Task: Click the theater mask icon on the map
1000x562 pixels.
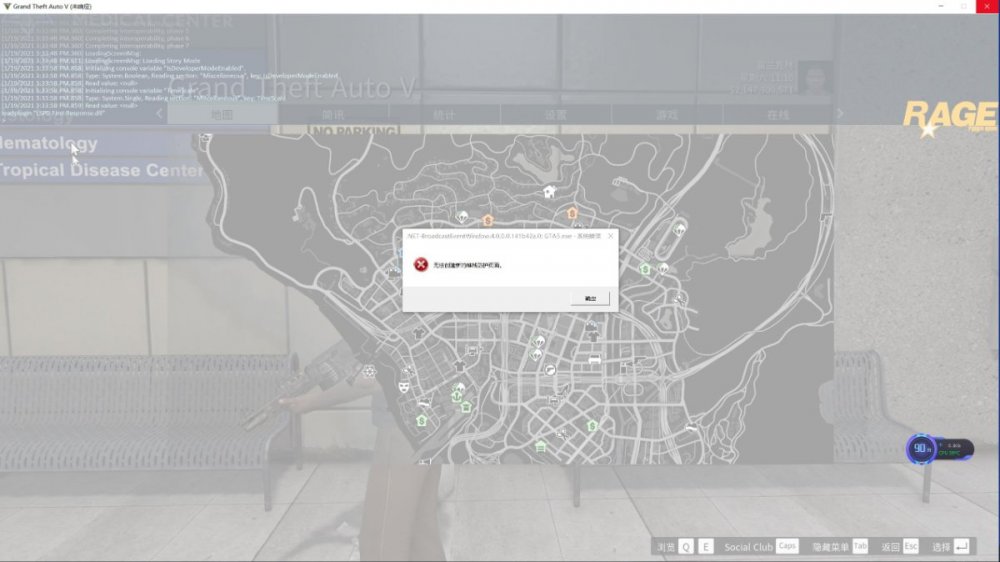Action: coord(405,384)
